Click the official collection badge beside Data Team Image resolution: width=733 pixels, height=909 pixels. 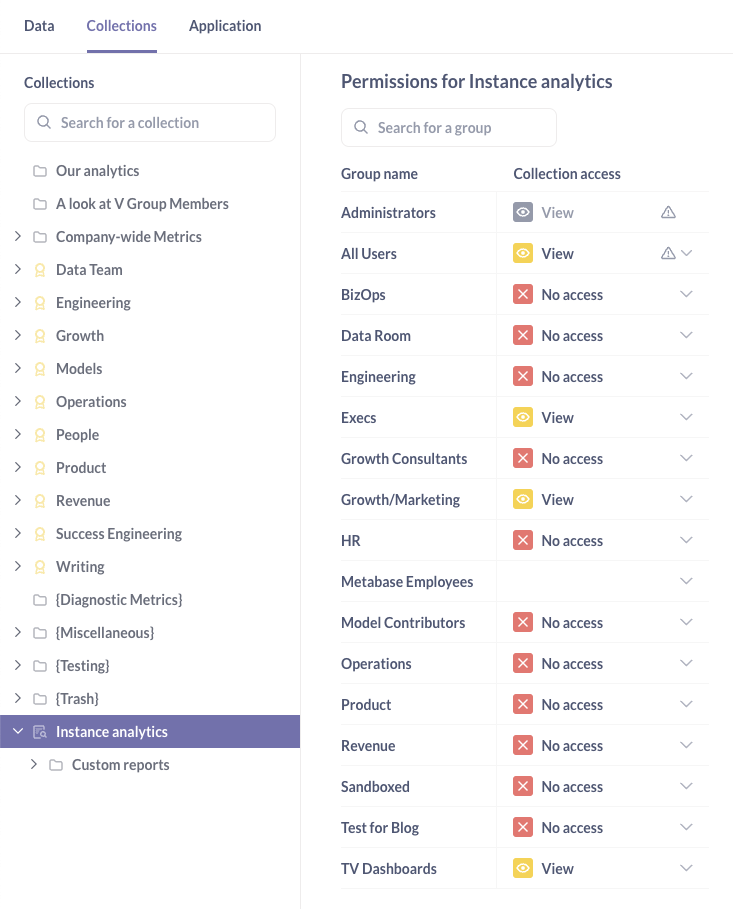40,269
